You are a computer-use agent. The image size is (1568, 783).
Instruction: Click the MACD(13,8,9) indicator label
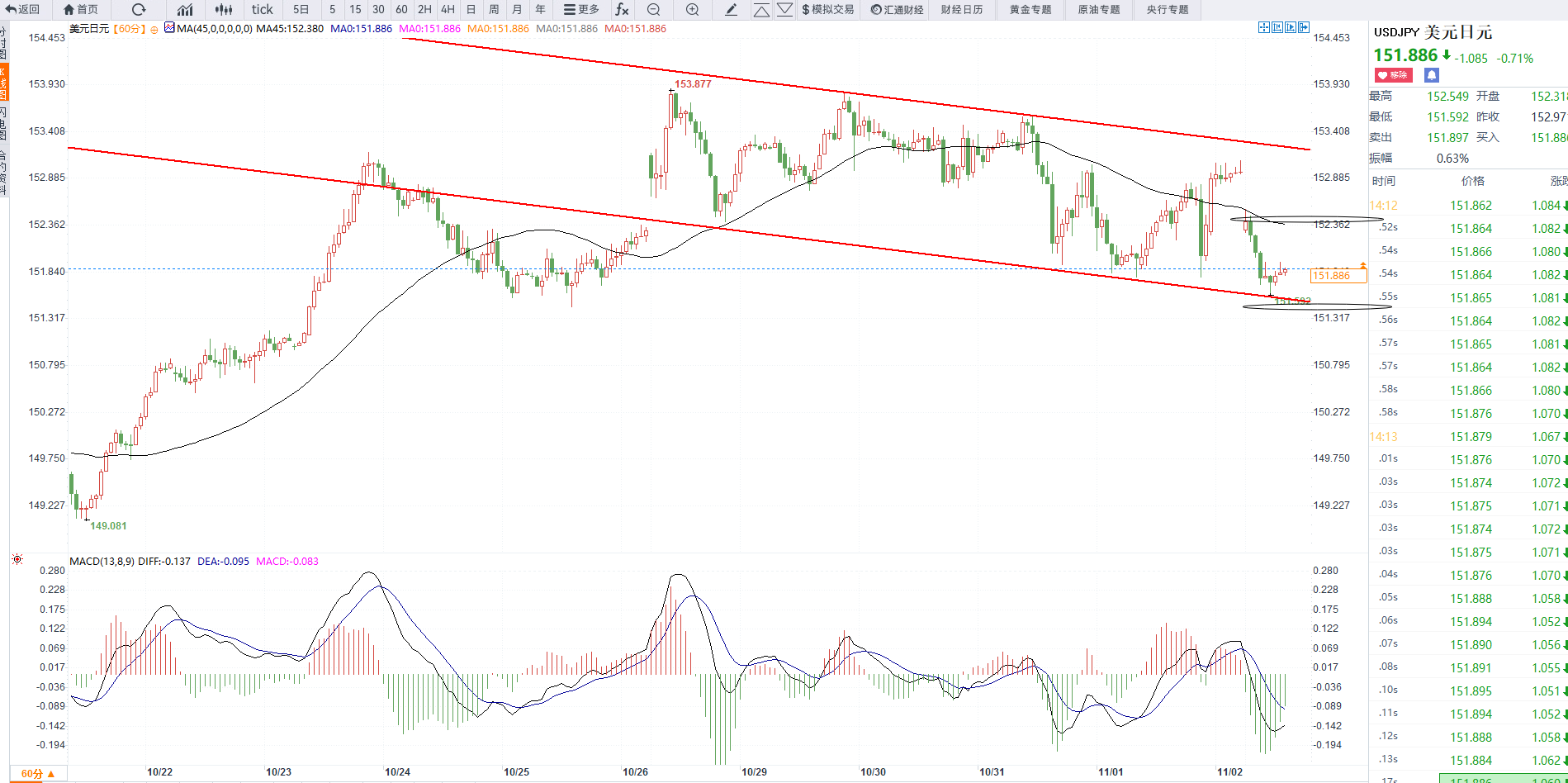point(102,561)
